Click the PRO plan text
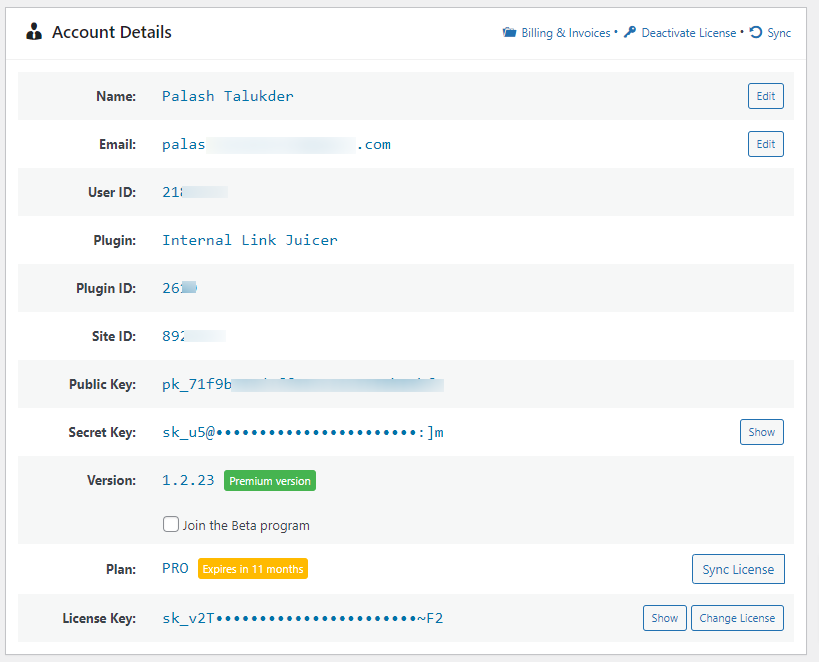This screenshot has height=662, width=819. pos(175,568)
